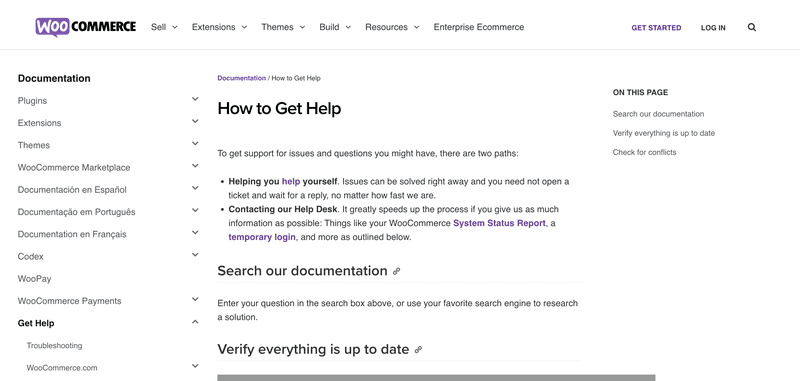The image size is (800, 381).
Task: Expand WooCommerce Payments chevron
Action: point(195,299)
